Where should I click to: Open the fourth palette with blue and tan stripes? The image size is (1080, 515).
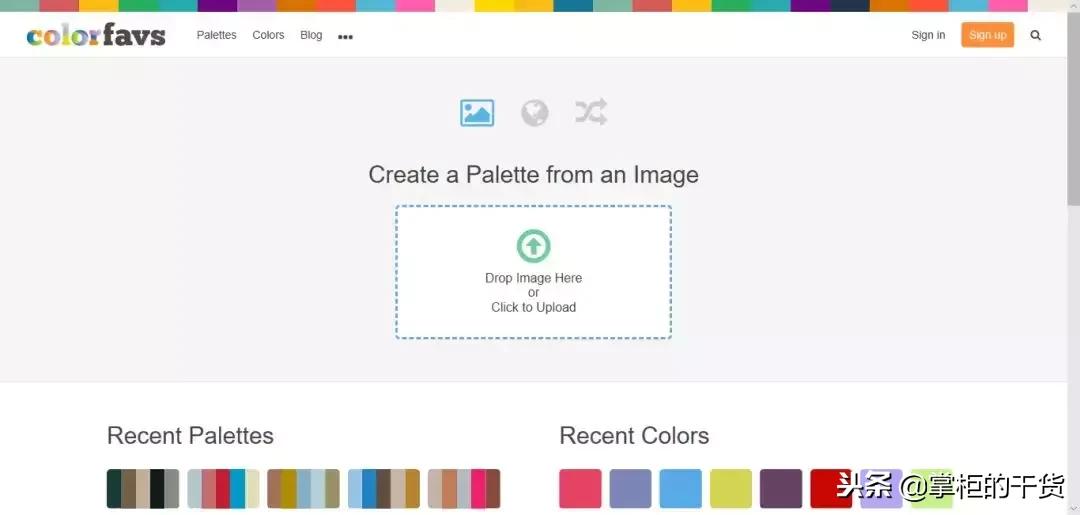point(384,489)
